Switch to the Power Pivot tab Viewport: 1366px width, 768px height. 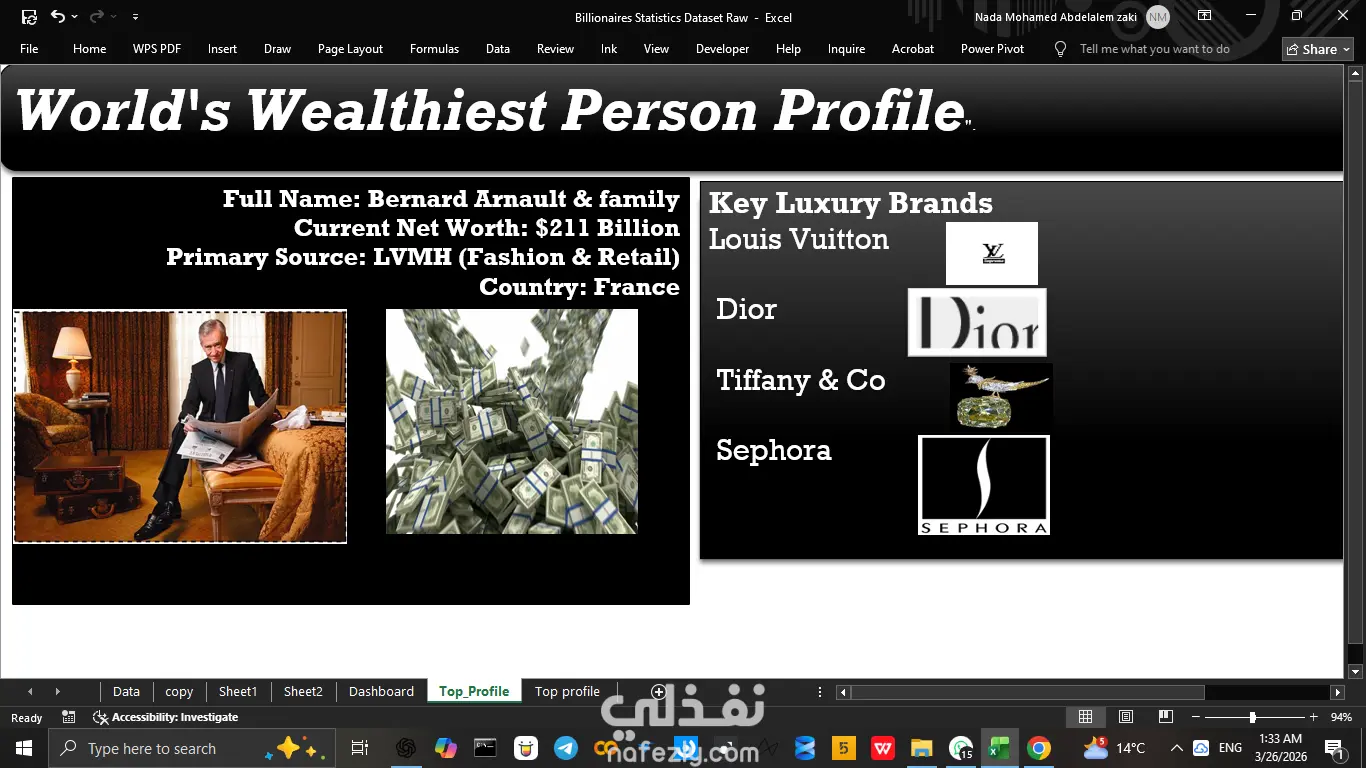click(x=992, y=49)
